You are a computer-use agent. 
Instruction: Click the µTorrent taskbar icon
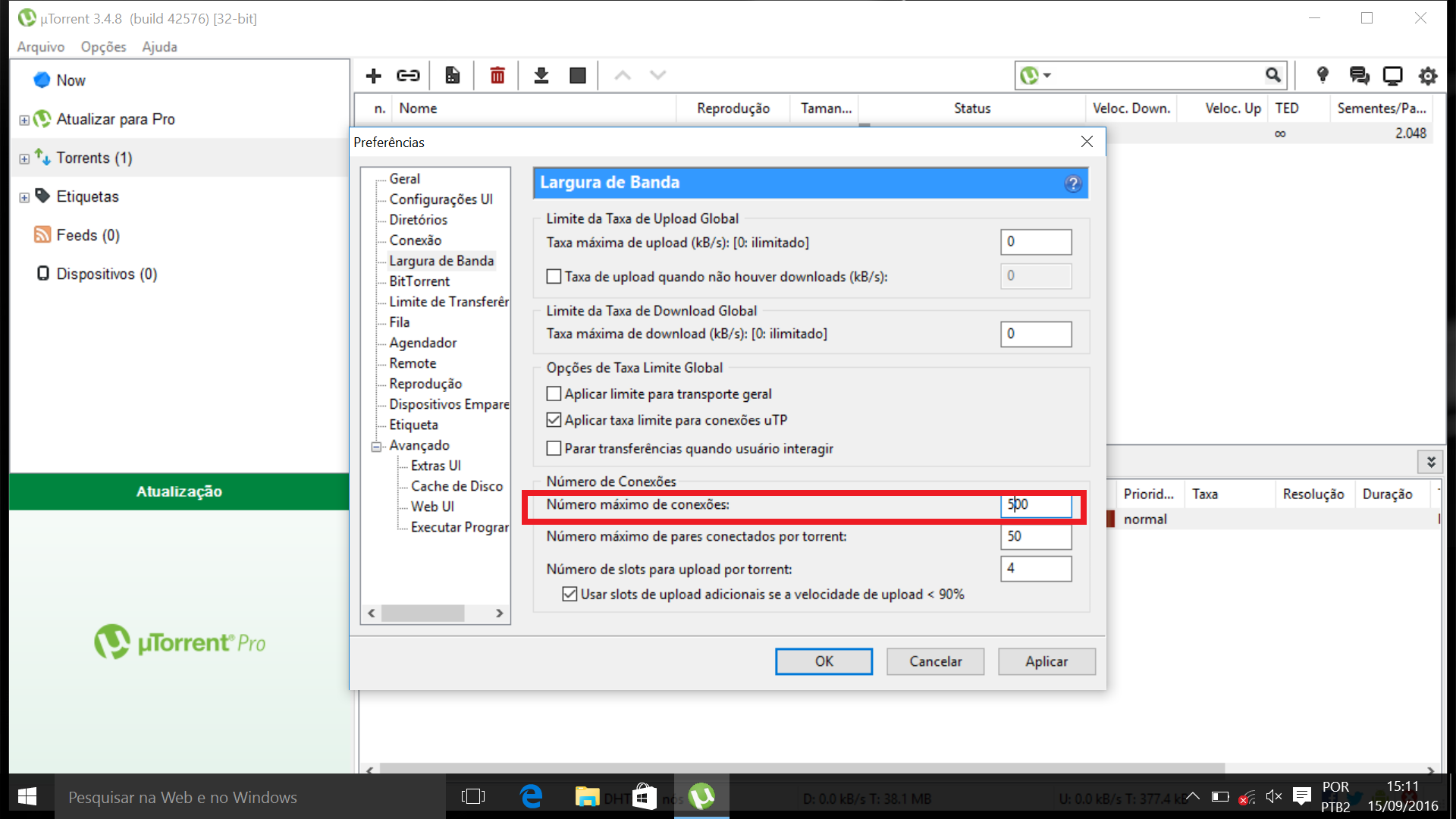pos(701,796)
